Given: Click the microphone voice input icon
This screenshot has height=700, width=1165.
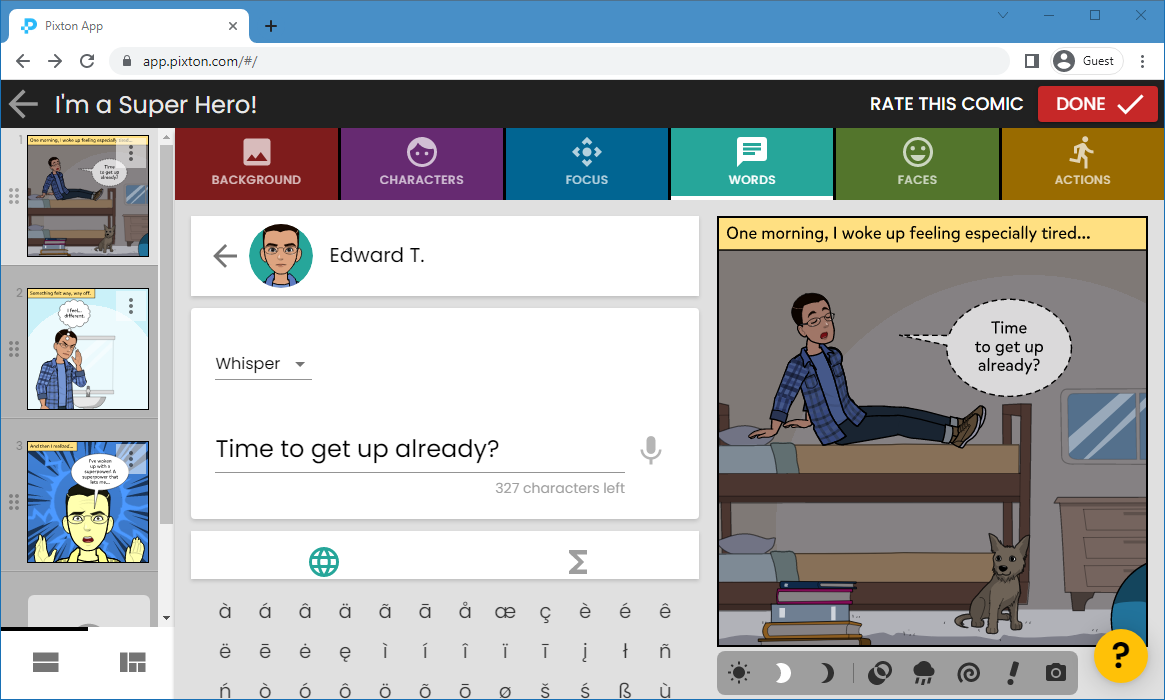Looking at the screenshot, I should [651, 450].
